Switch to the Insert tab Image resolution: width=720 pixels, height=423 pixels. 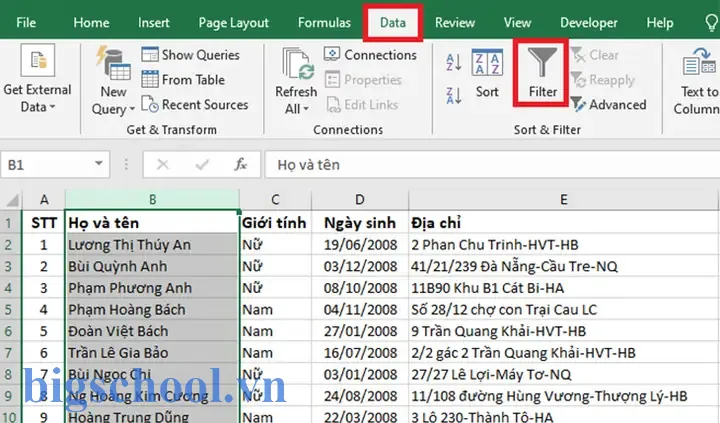point(153,23)
